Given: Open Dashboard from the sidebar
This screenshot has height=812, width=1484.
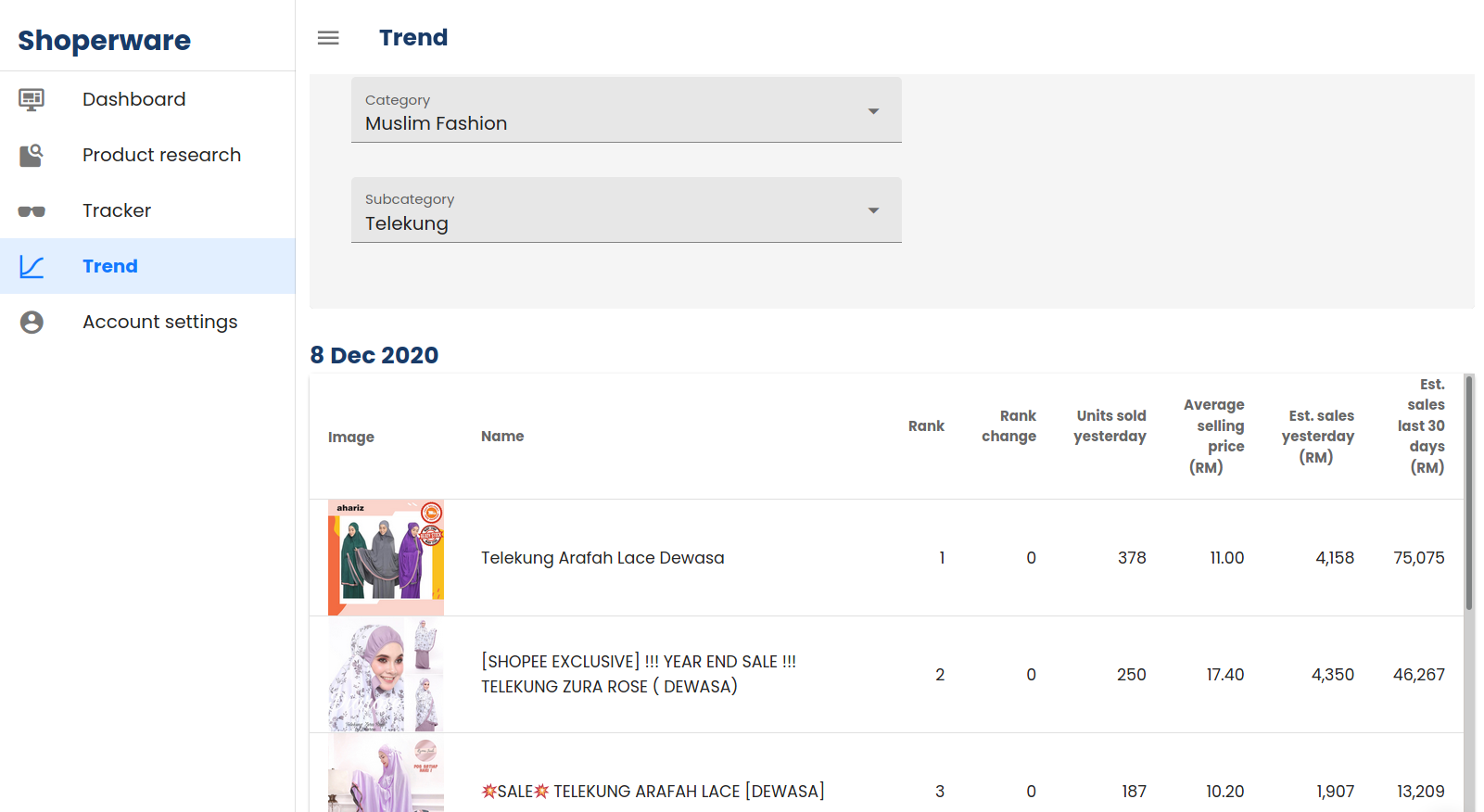Looking at the screenshot, I should coord(147,99).
